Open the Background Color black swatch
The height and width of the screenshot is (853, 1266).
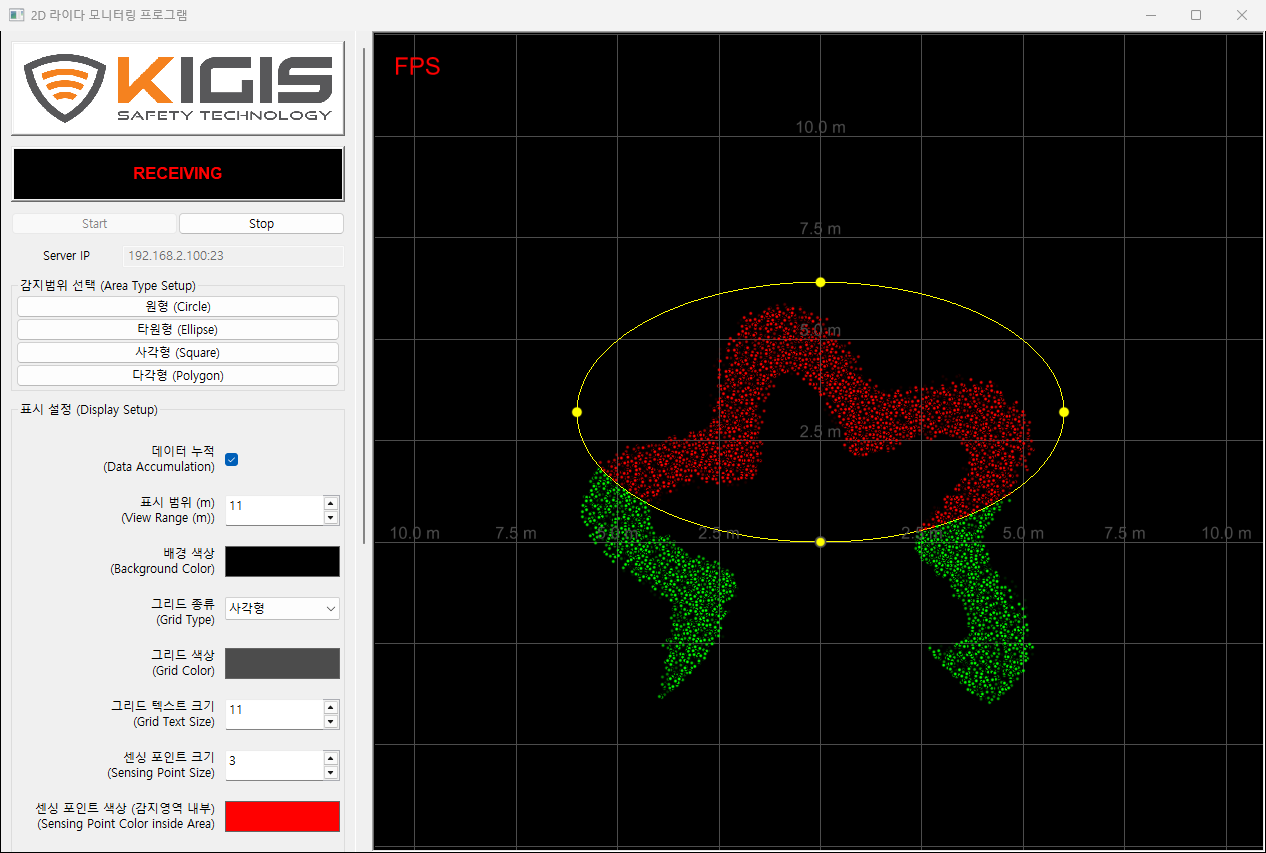[x=282, y=561]
